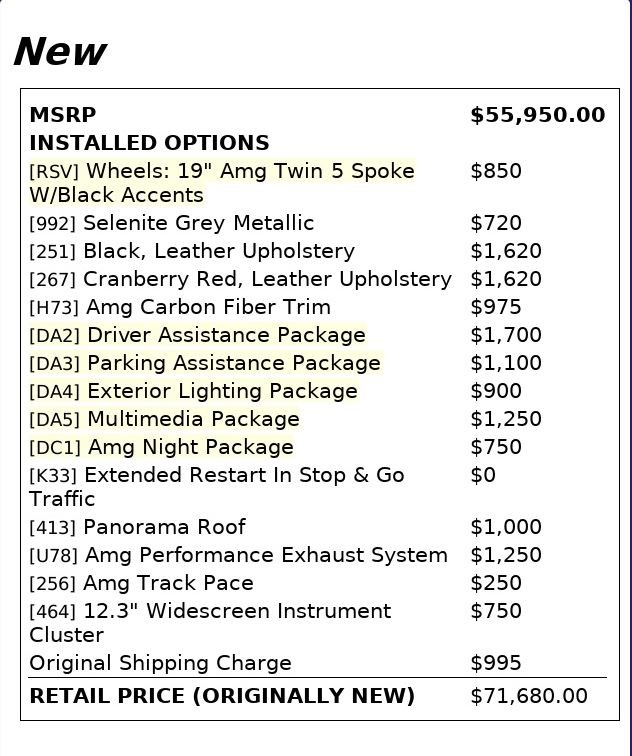This screenshot has width=632, height=756.
Task: Click the Exterior Lighting Package option
Action: click(193, 391)
